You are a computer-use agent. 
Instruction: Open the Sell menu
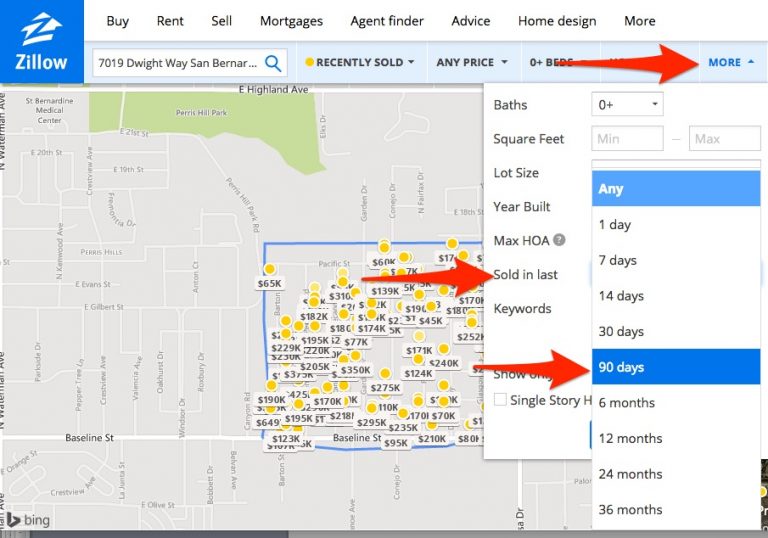tap(221, 21)
